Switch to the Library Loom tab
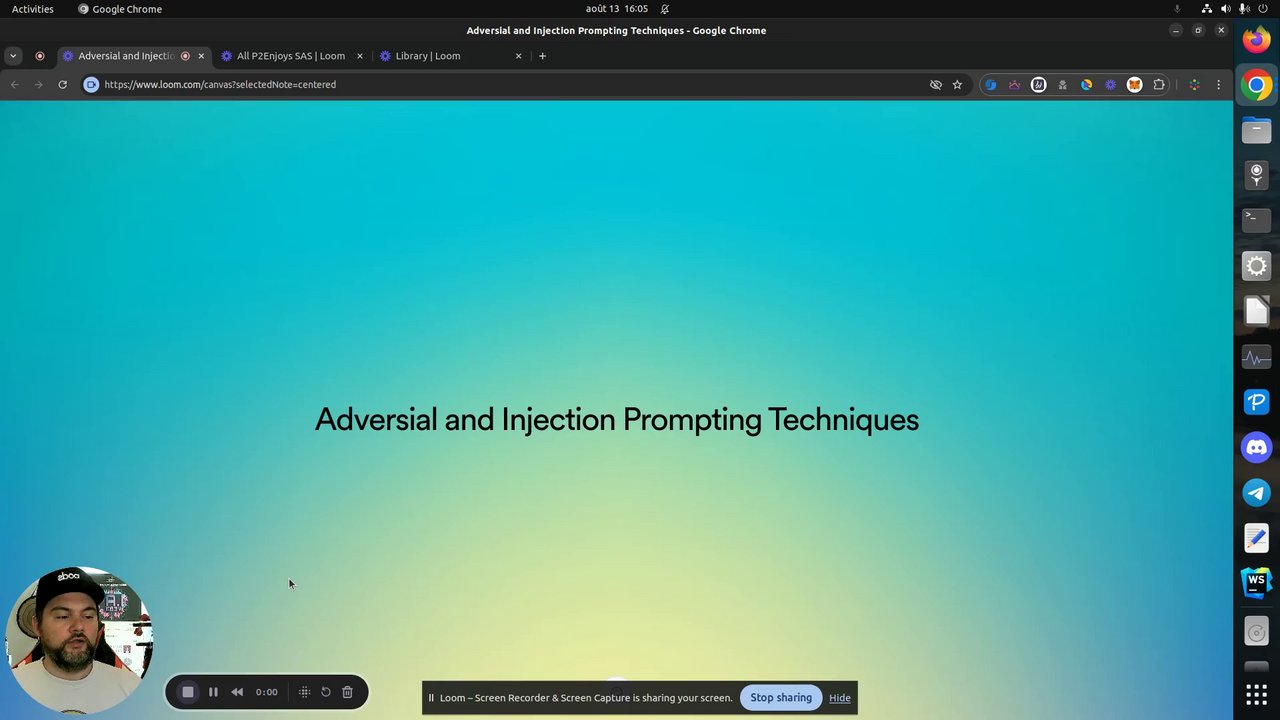1280x720 pixels. coord(450,56)
